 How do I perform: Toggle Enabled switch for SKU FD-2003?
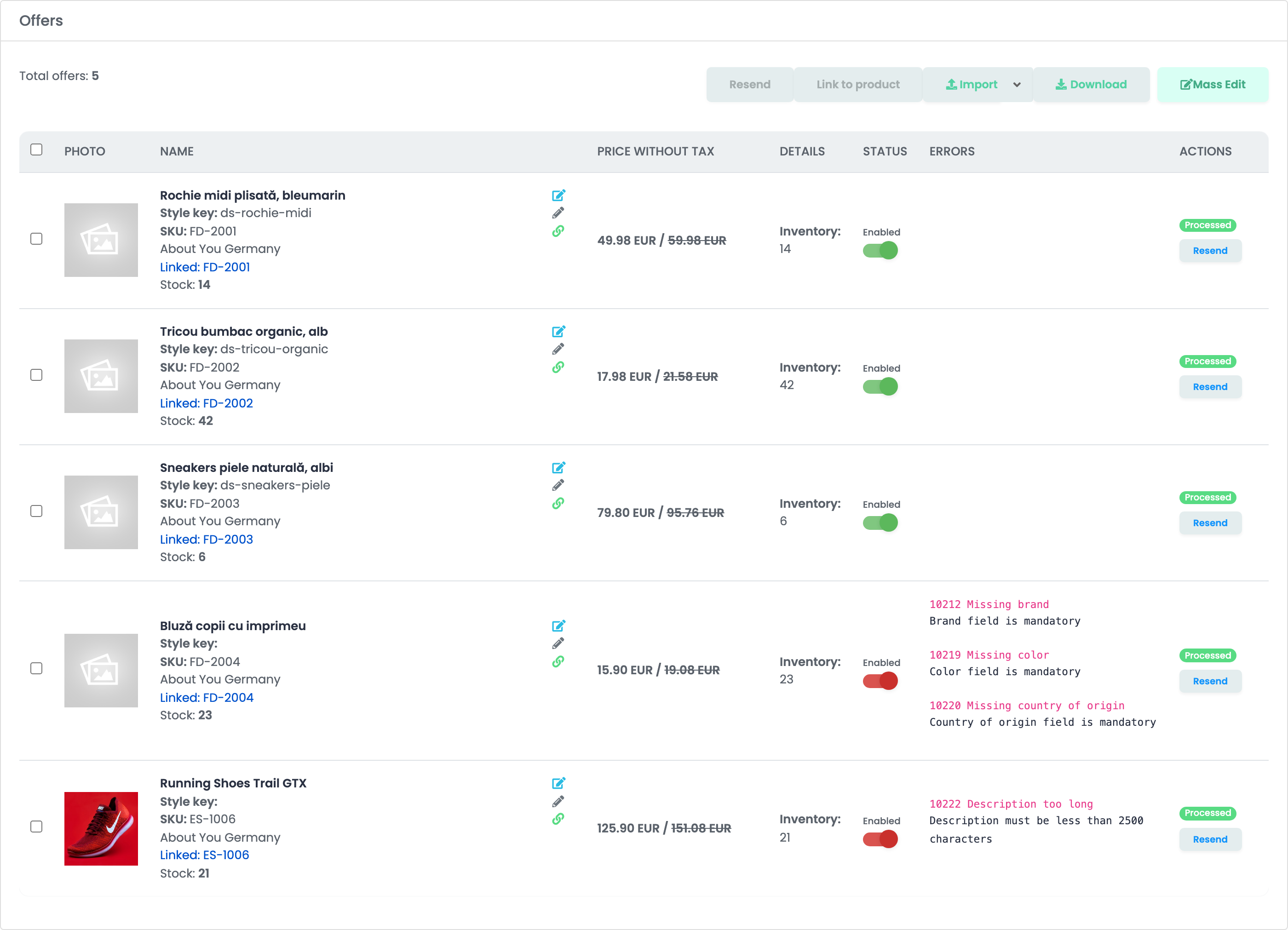tap(880, 523)
